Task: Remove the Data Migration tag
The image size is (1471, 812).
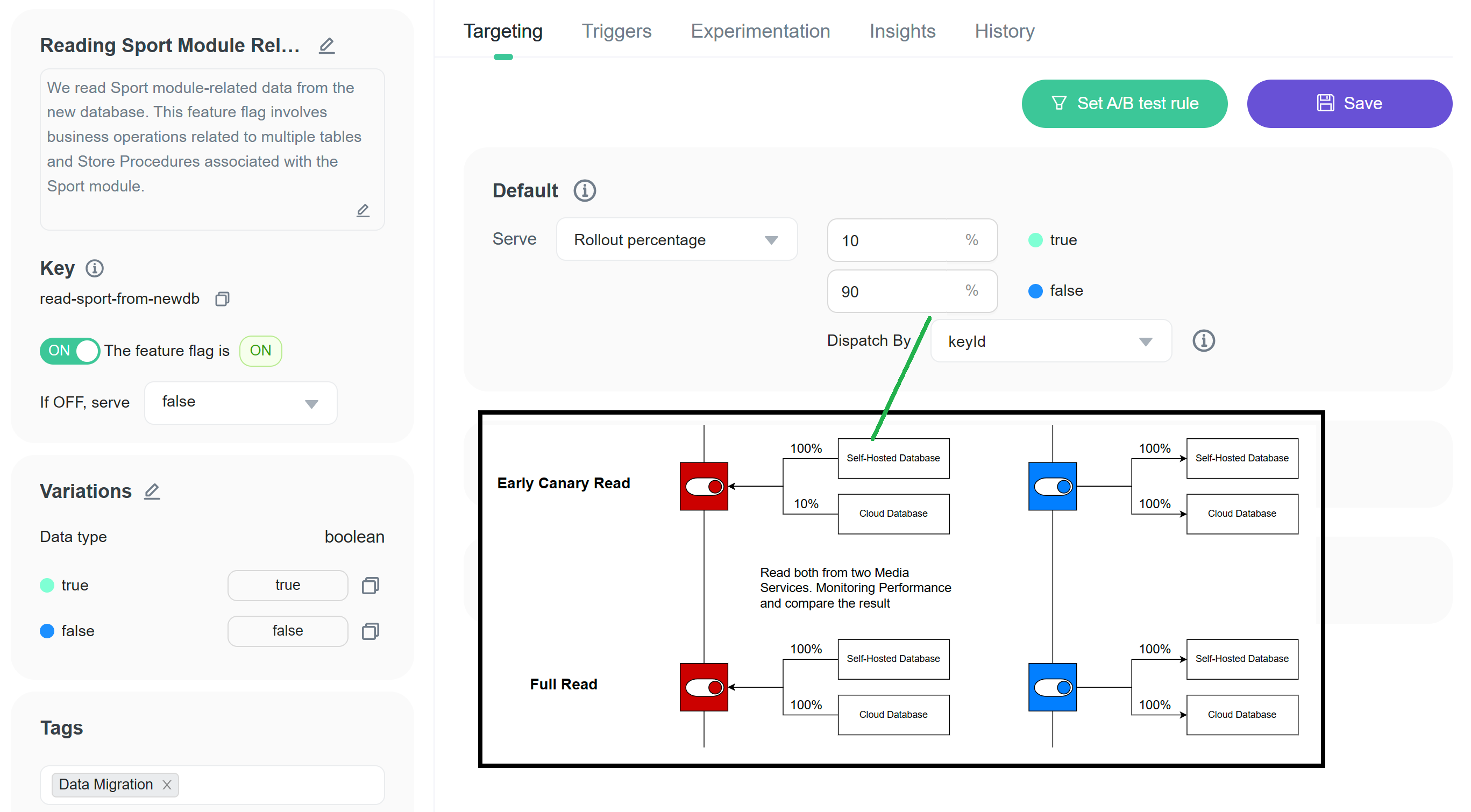Action: coord(167,785)
